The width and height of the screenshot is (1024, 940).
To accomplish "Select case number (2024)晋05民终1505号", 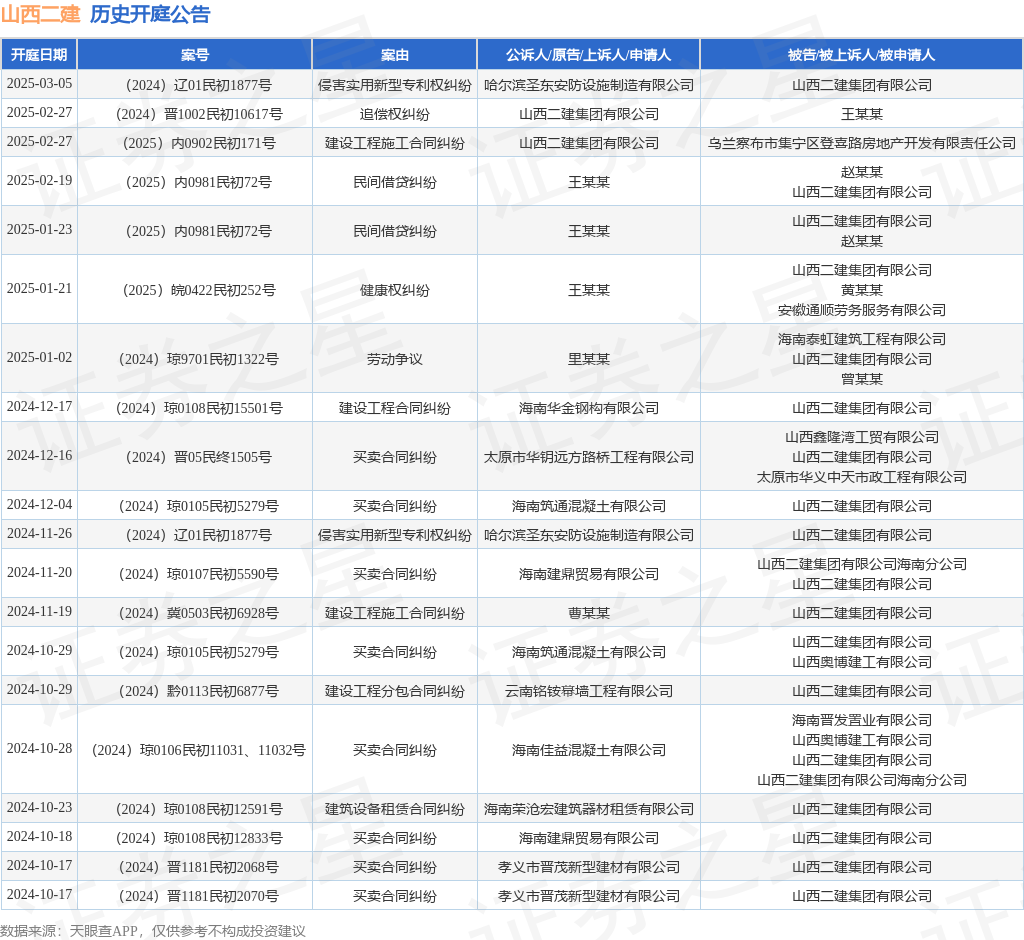I will point(199,457).
